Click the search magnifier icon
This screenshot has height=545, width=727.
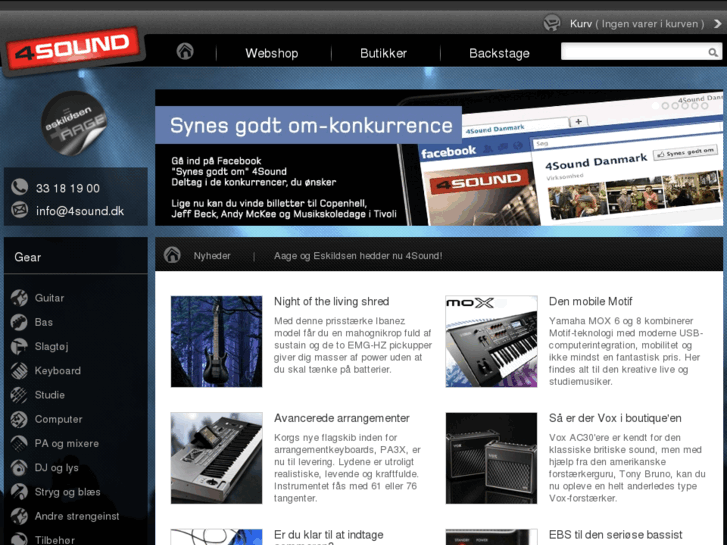713,52
